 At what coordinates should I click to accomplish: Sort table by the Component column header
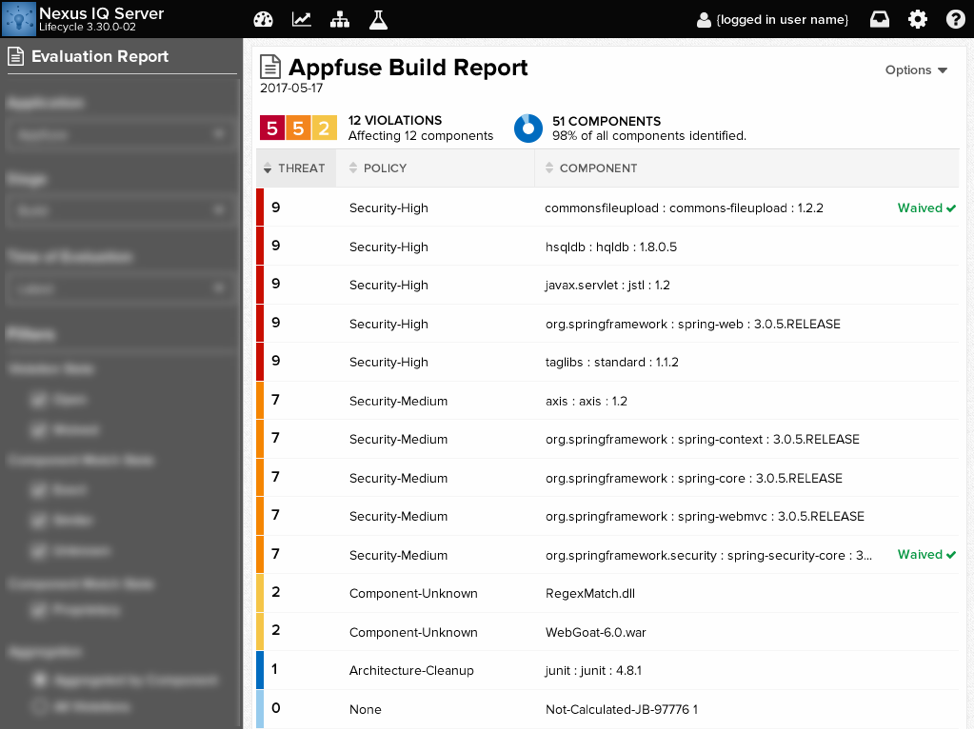coord(597,168)
